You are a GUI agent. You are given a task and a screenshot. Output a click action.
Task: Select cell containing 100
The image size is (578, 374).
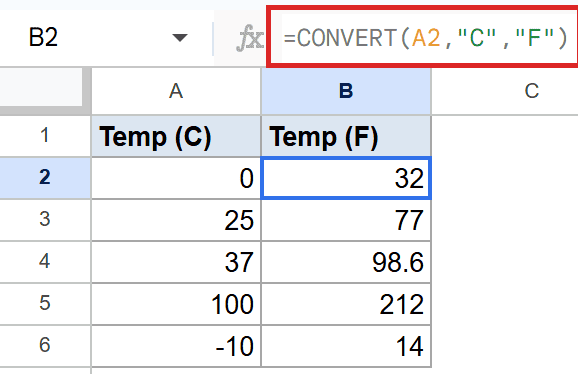[x=176, y=304]
